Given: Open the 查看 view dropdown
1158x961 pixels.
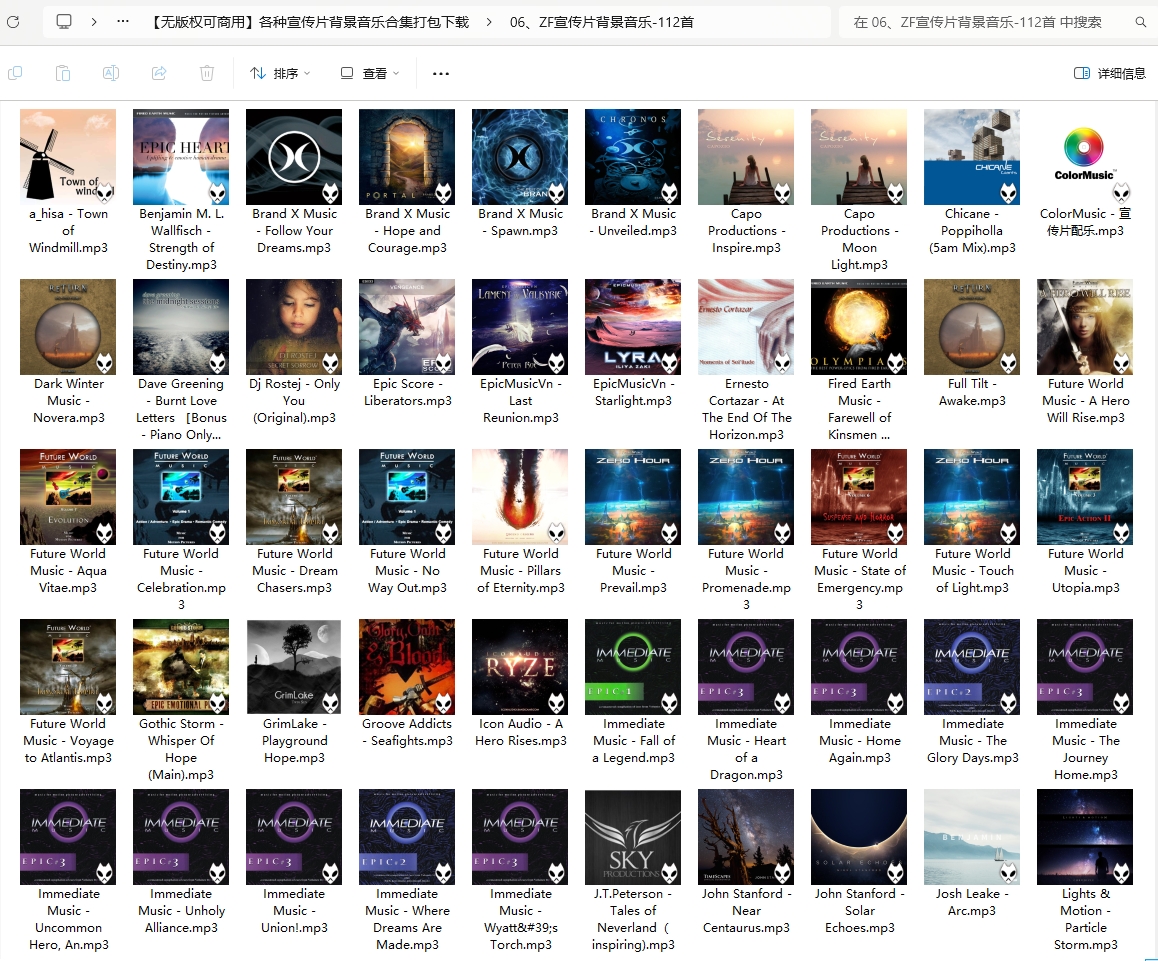Looking at the screenshot, I should (369, 73).
